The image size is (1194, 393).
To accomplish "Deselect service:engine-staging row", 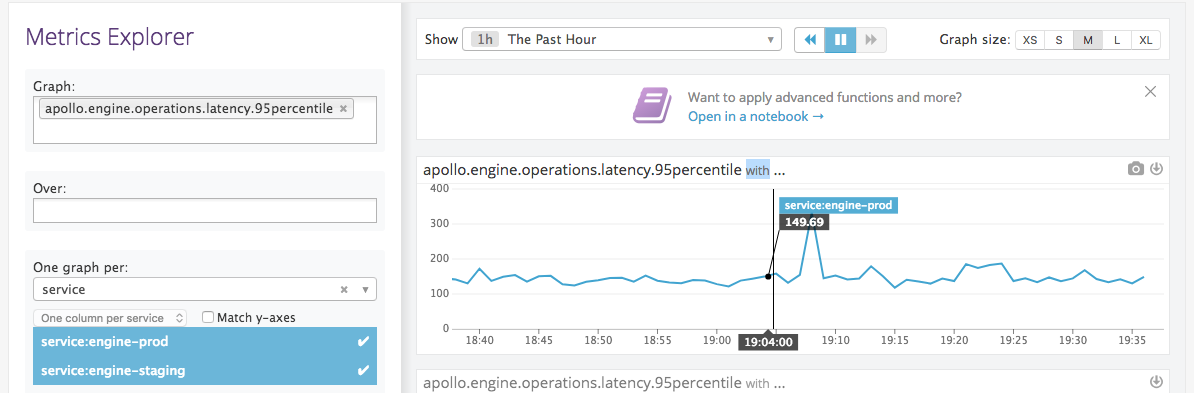I will [x=205, y=371].
